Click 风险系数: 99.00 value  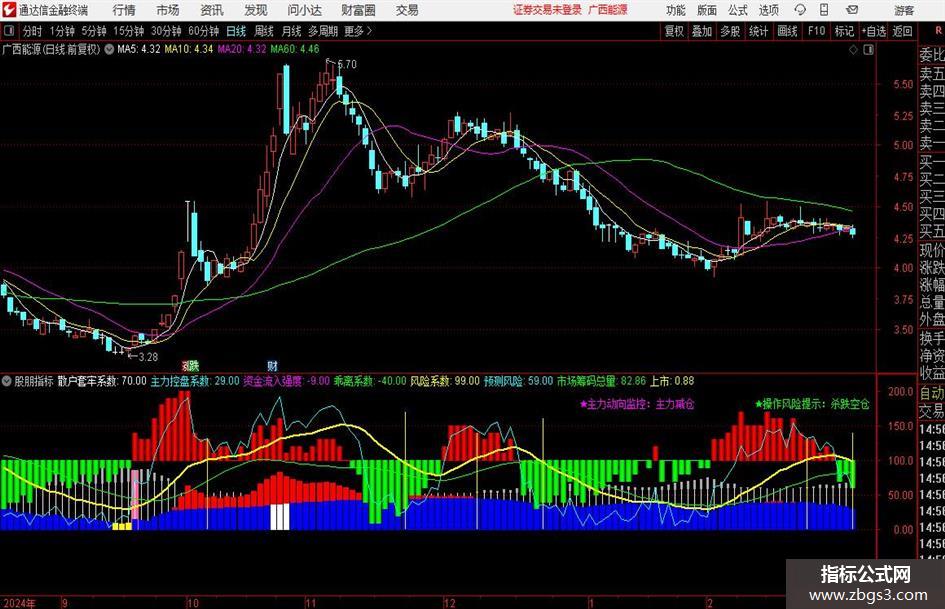coord(445,381)
